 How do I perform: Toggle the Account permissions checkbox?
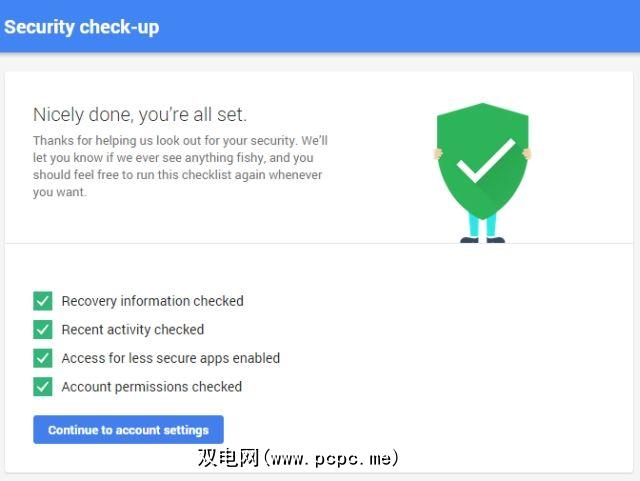click(x=43, y=386)
